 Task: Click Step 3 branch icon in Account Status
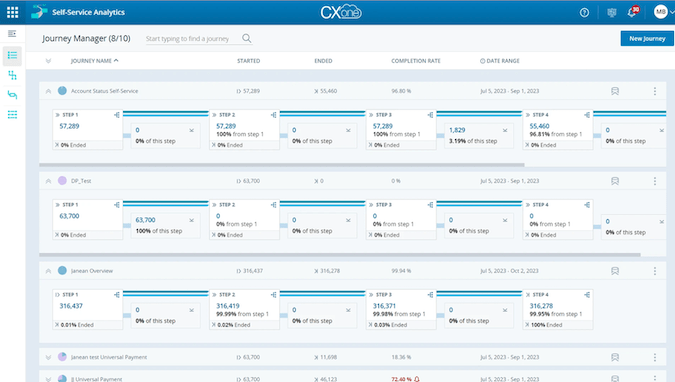(x=430, y=115)
